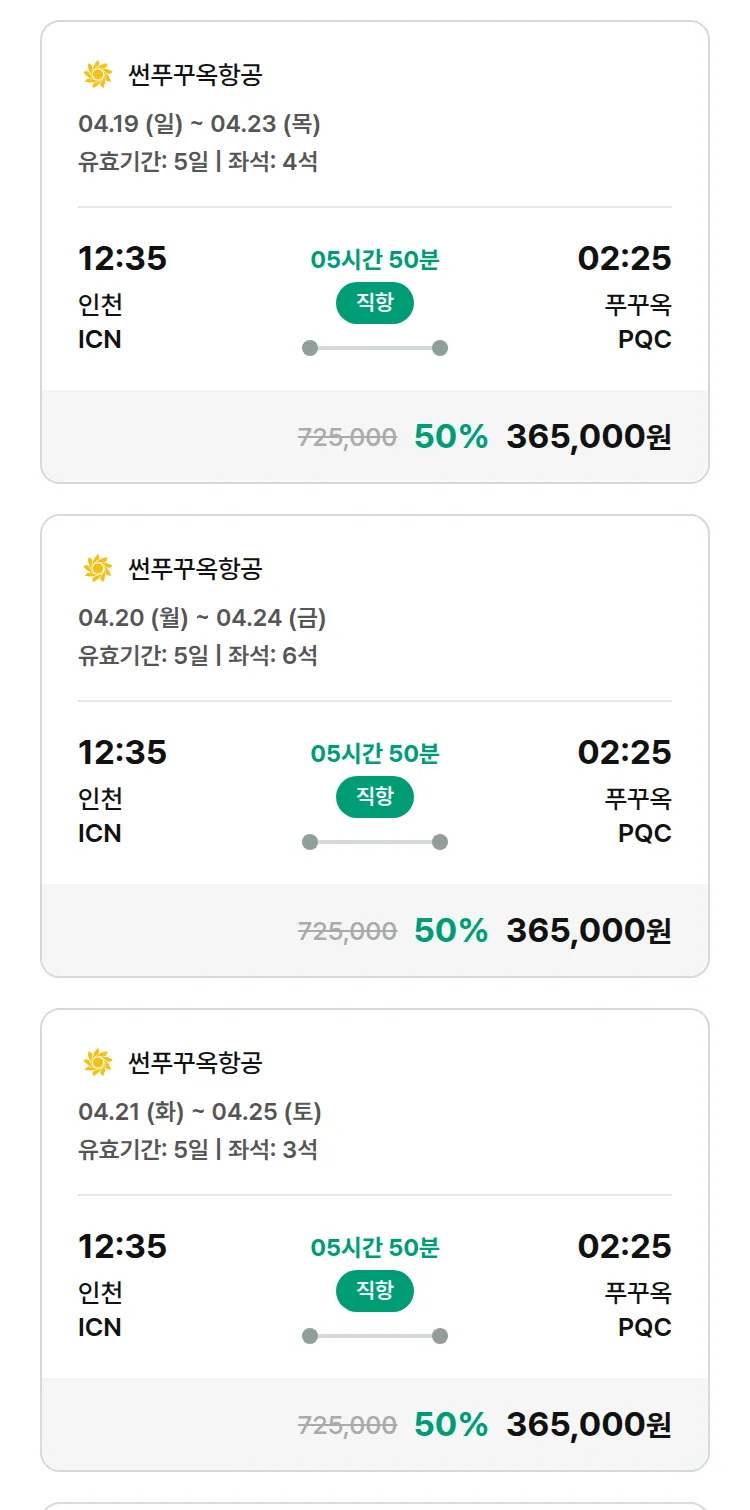Select the 365,000원 price on the 04.20 flight
The image size is (750, 1510).
tap(588, 931)
